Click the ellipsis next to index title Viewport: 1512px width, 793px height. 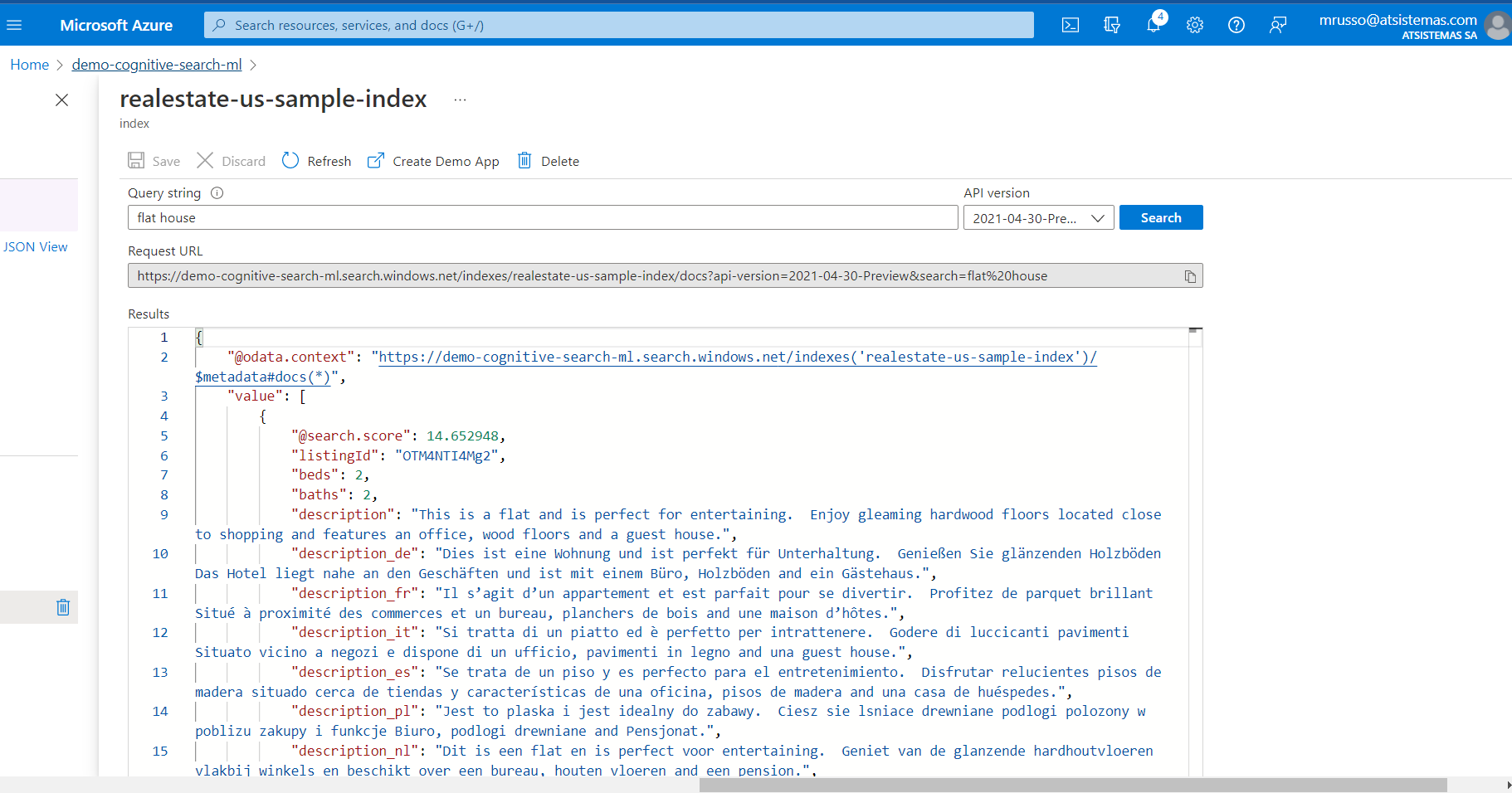point(460,100)
